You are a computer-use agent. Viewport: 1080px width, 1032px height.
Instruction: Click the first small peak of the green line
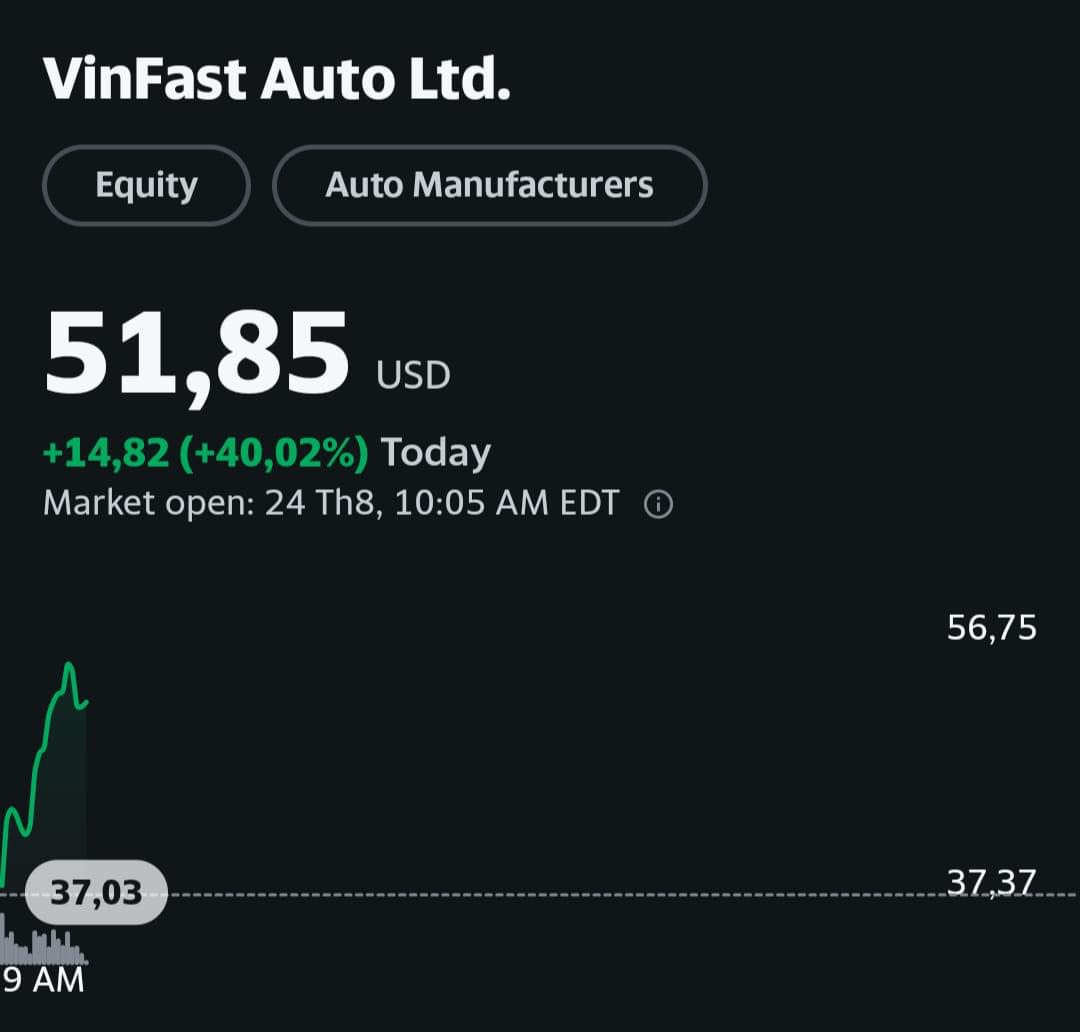point(13,808)
